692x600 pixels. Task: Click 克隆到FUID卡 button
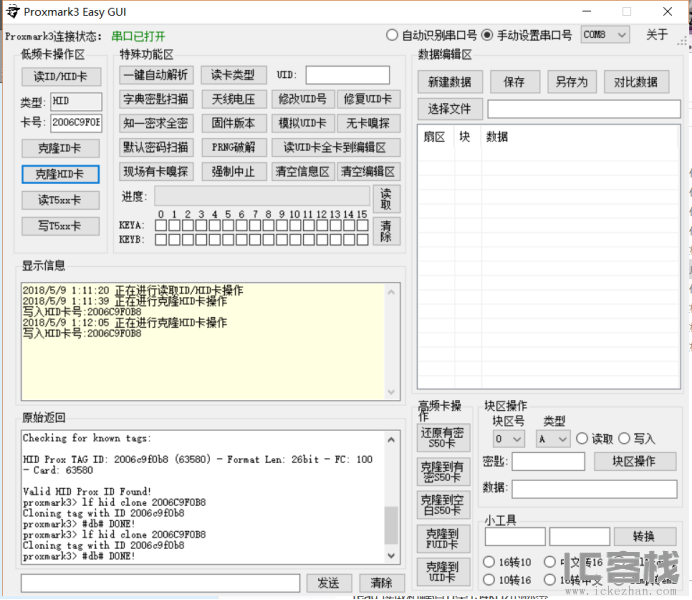443,538
